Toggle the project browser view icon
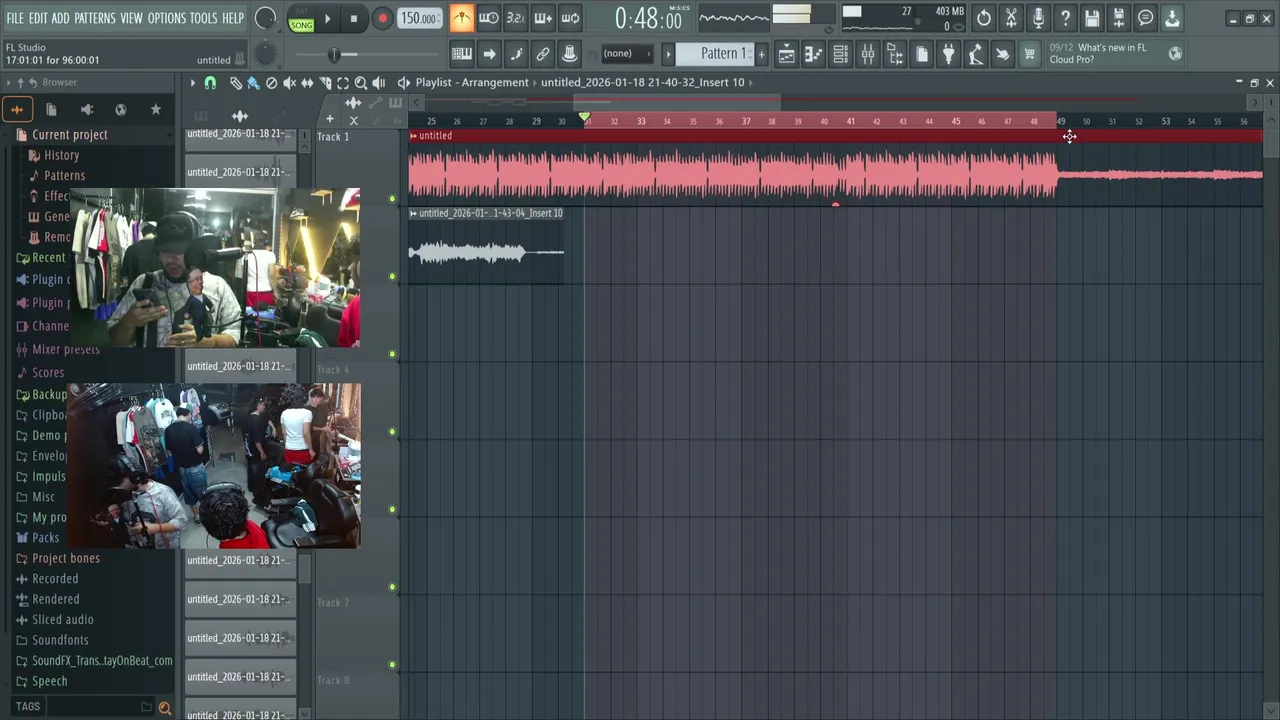This screenshot has height=720, width=1280. [895, 54]
